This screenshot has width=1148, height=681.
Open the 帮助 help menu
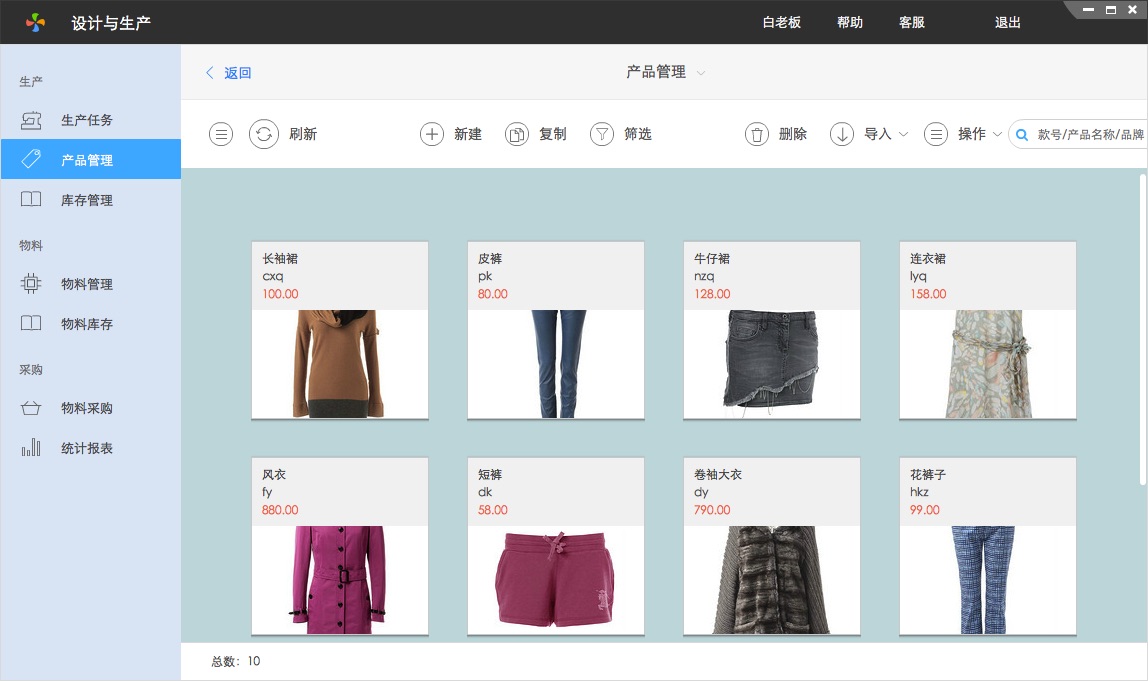tap(849, 22)
